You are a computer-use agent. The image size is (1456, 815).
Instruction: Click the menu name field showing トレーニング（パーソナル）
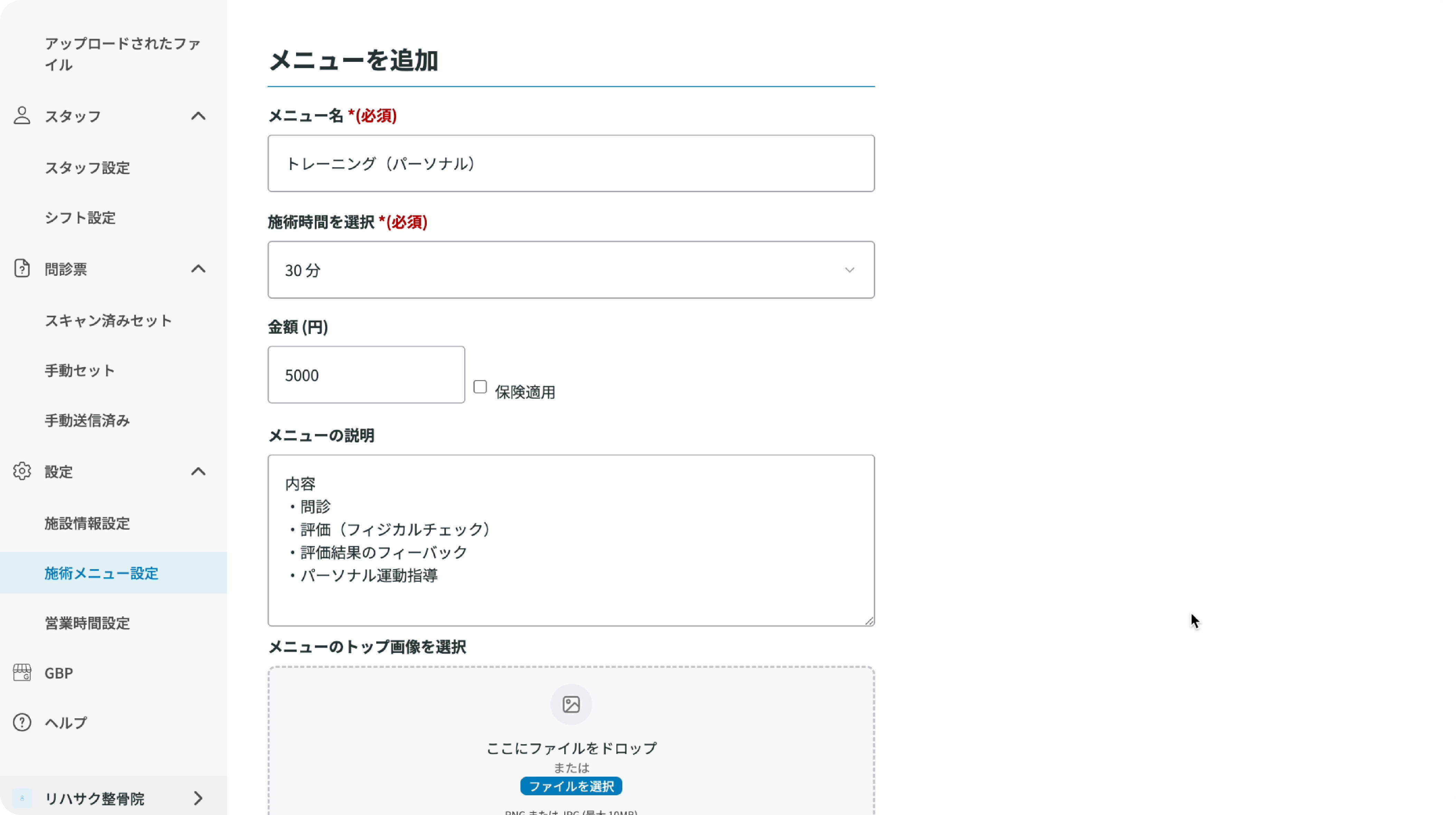point(571,163)
